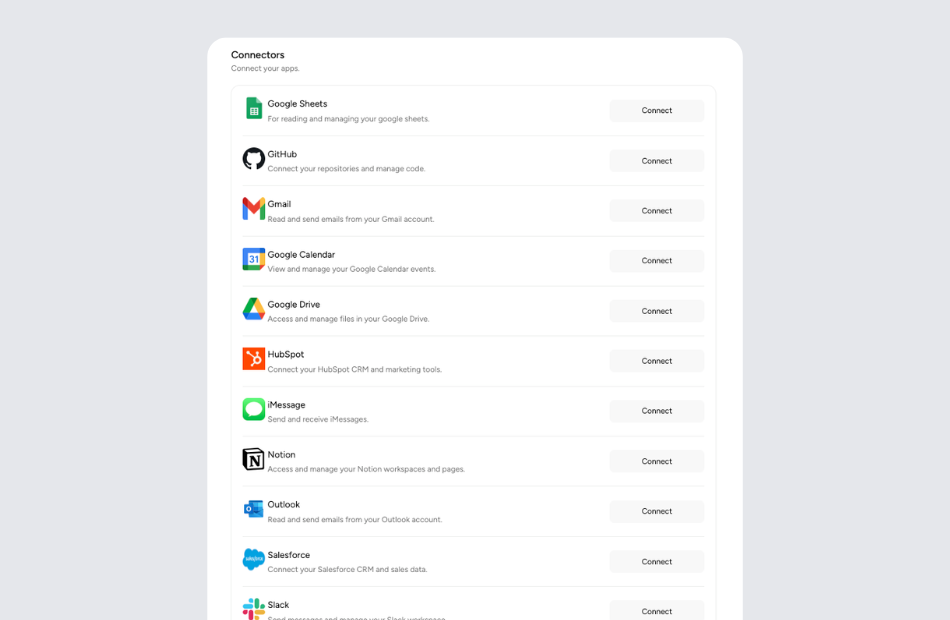
Task: Select the Gmail icon
Action: pos(253,209)
